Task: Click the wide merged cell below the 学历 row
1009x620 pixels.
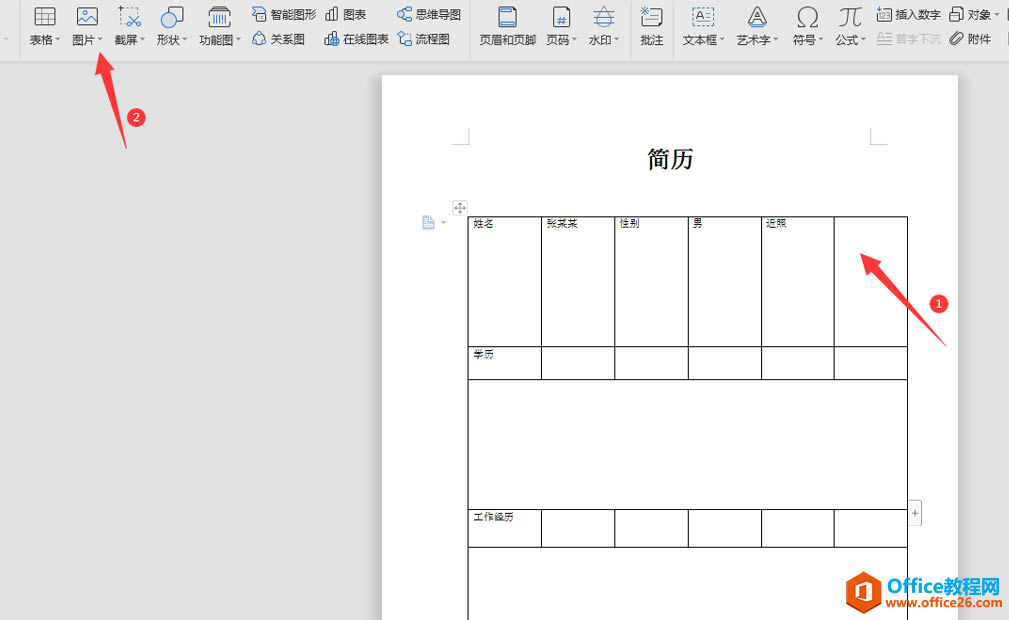Action: pos(688,444)
